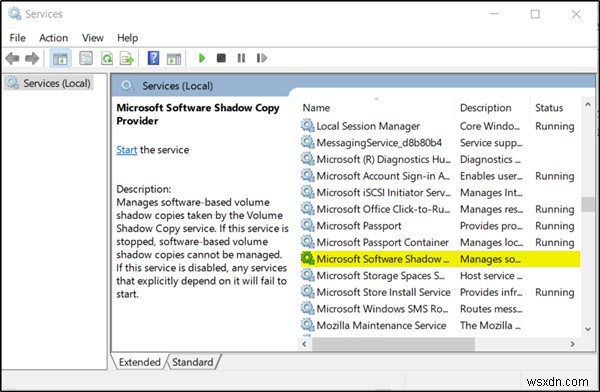Open the Help question mark icon
Screen dimensions: 600x392
(153, 58)
